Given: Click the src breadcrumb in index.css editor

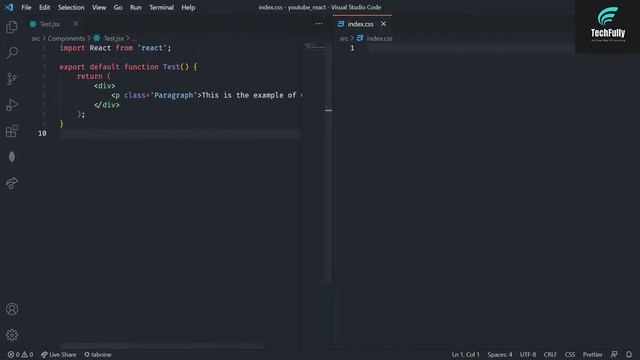Looking at the screenshot, I should click(344, 38).
